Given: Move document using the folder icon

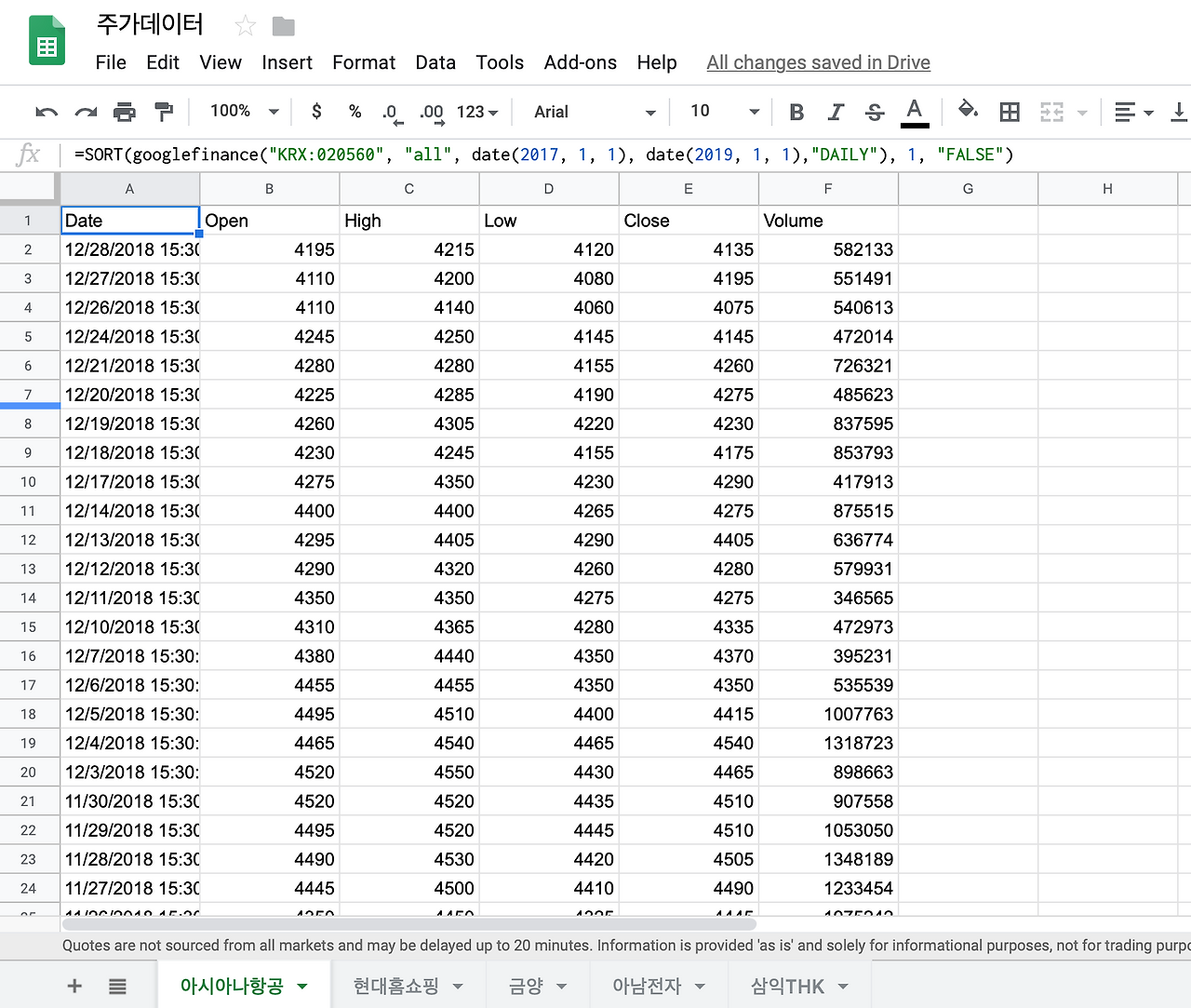Looking at the screenshot, I should 284,26.
